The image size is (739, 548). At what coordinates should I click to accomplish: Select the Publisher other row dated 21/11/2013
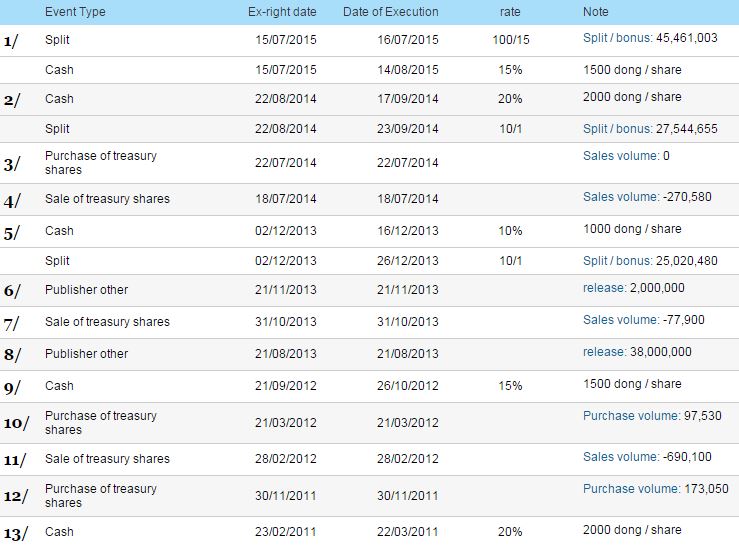[87, 290]
